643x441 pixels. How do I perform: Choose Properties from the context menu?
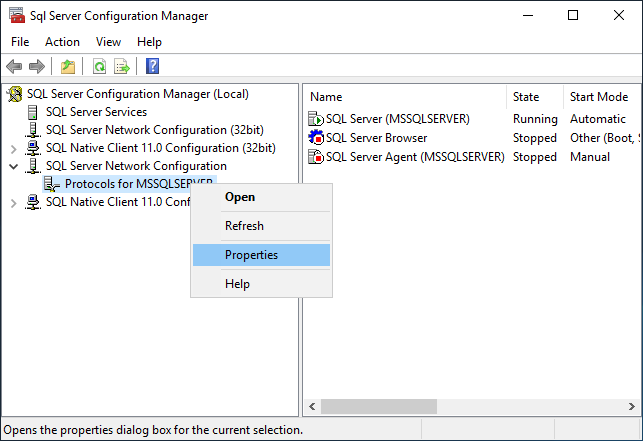(x=251, y=255)
